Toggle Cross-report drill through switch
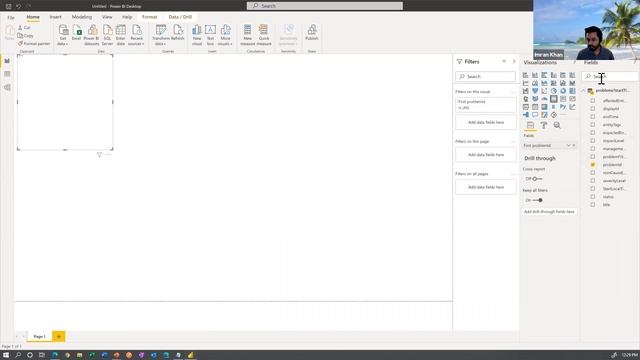This screenshot has height=360, width=640. [x=537, y=179]
